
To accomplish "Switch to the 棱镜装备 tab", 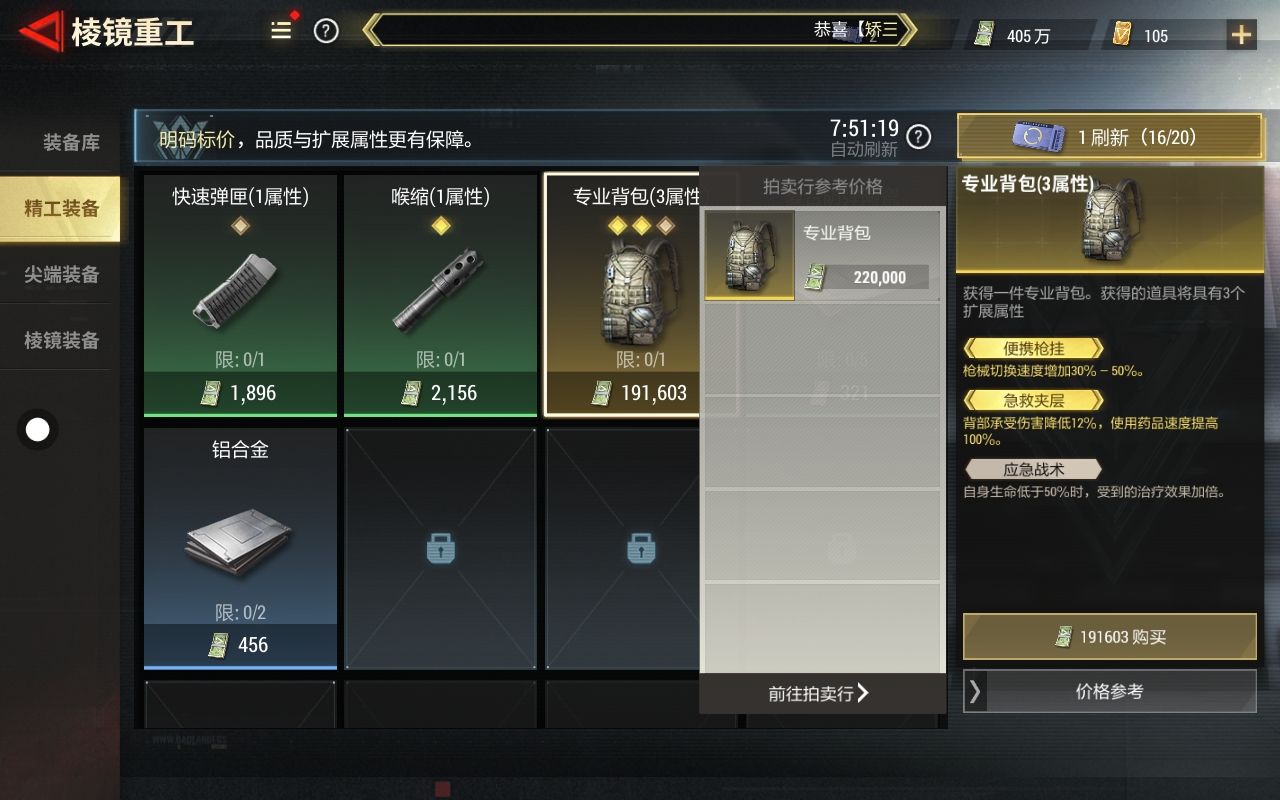I will click(x=61, y=341).
